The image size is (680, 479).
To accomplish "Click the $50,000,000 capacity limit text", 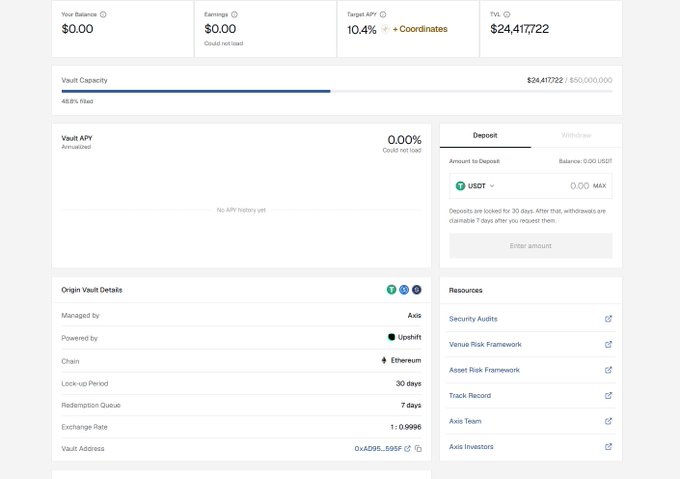I will pyautogui.click(x=591, y=80).
